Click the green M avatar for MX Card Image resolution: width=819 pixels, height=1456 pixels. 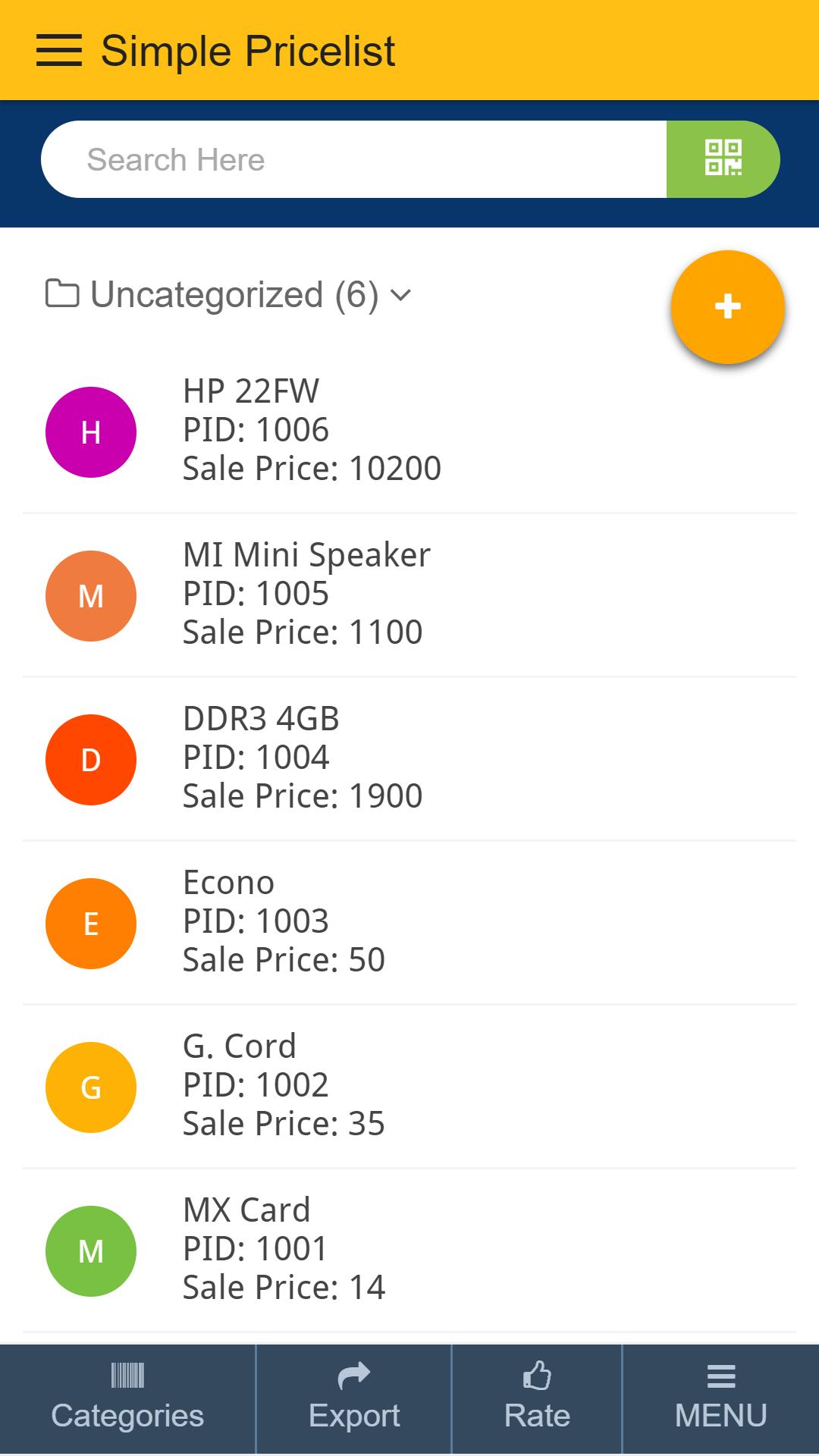(x=91, y=1251)
